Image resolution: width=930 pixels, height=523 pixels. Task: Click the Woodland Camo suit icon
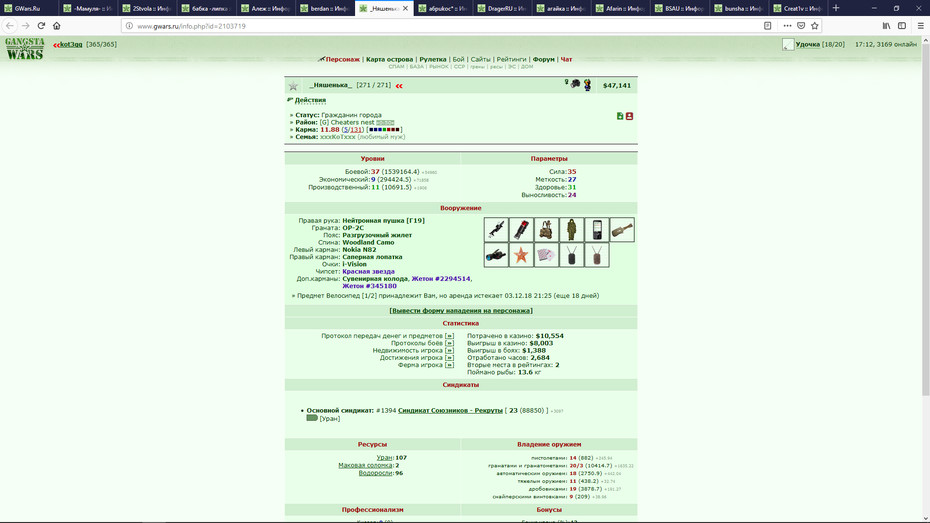[x=571, y=229]
